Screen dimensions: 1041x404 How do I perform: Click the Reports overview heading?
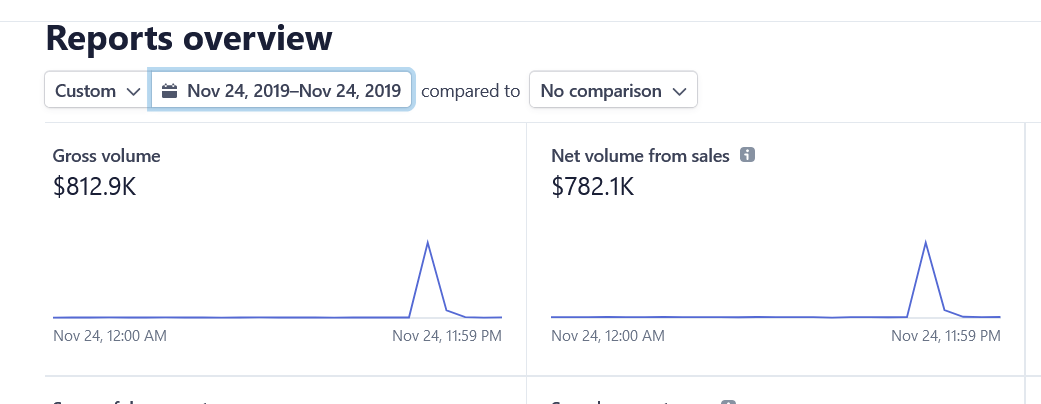189,38
